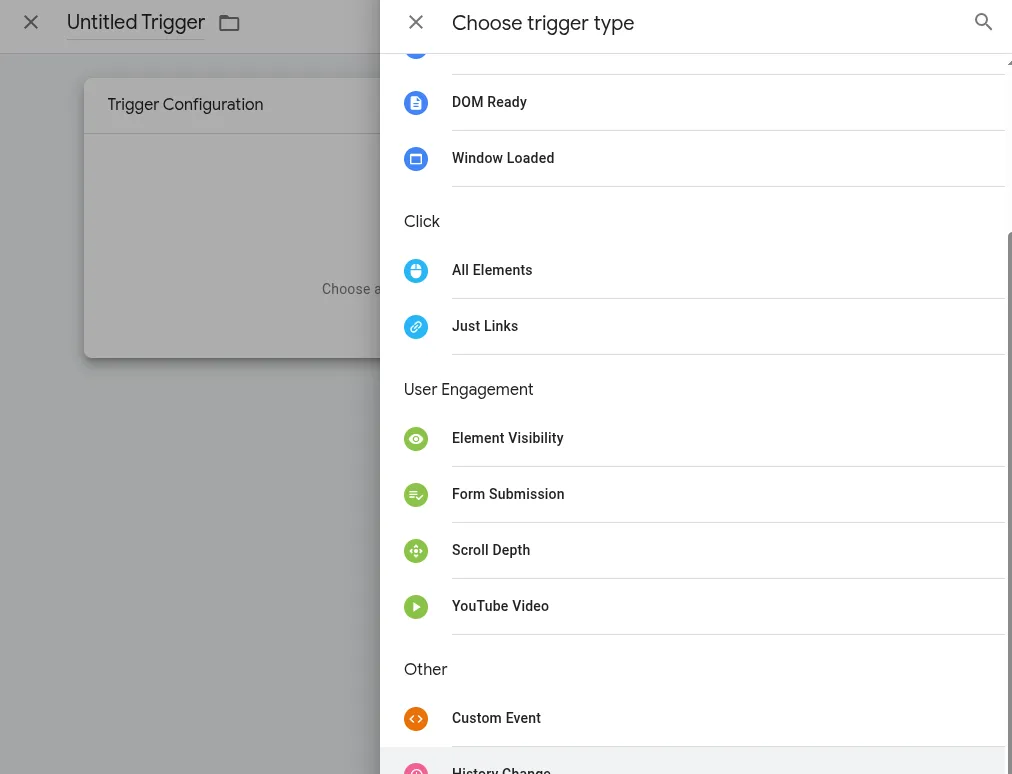Select the DOM Ready trigger type
The width and height of the screenshot is (1012, 774).
[x=695, y=103]
